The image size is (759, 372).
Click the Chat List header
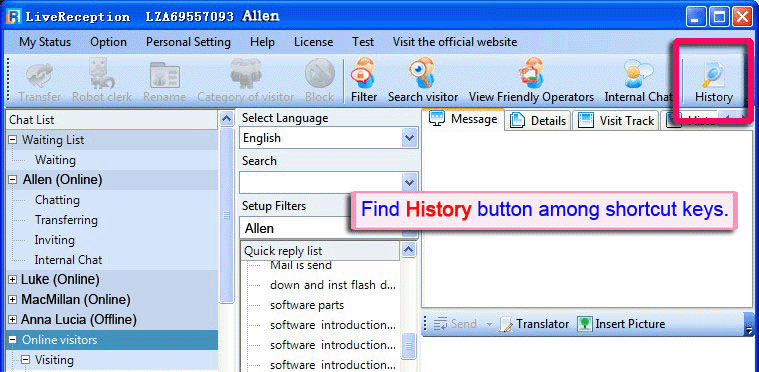coord(112,120)
